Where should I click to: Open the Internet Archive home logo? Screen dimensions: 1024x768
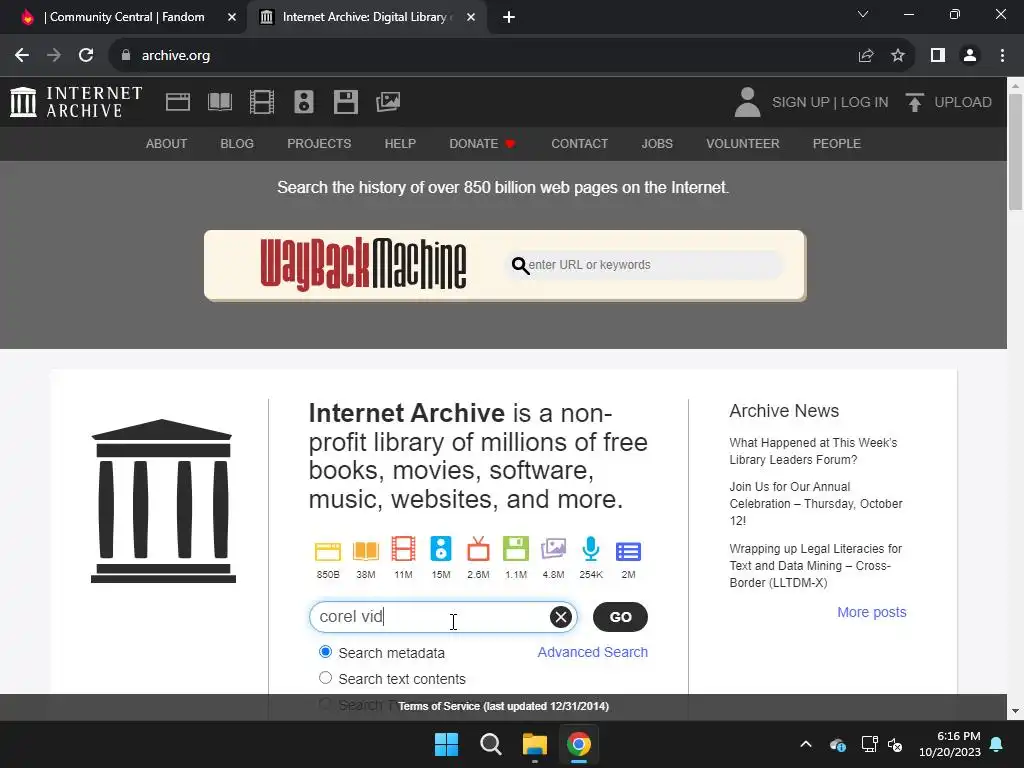(76, 102)
